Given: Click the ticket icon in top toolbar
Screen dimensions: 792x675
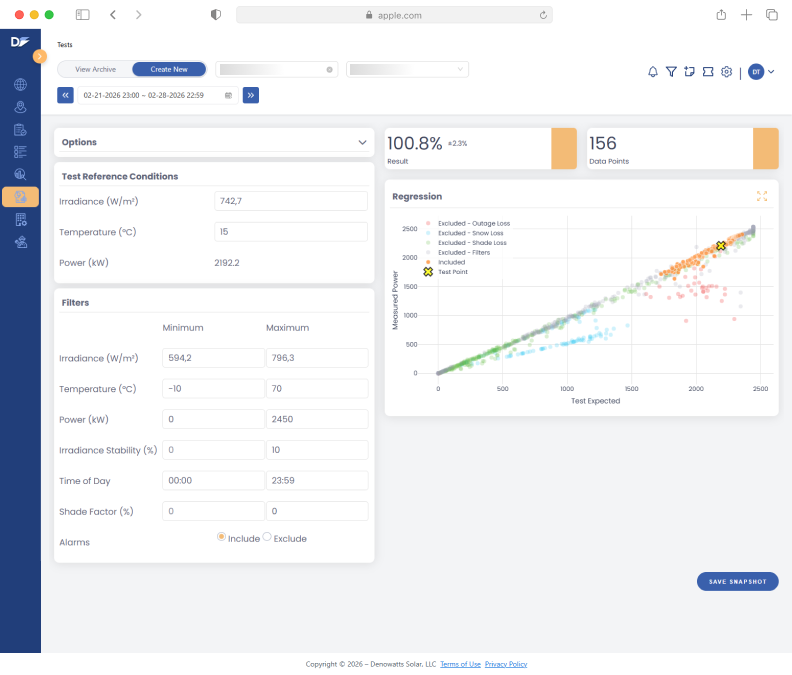Looking at the screenshot, I should pyautogui.click(x=708, y=72).
